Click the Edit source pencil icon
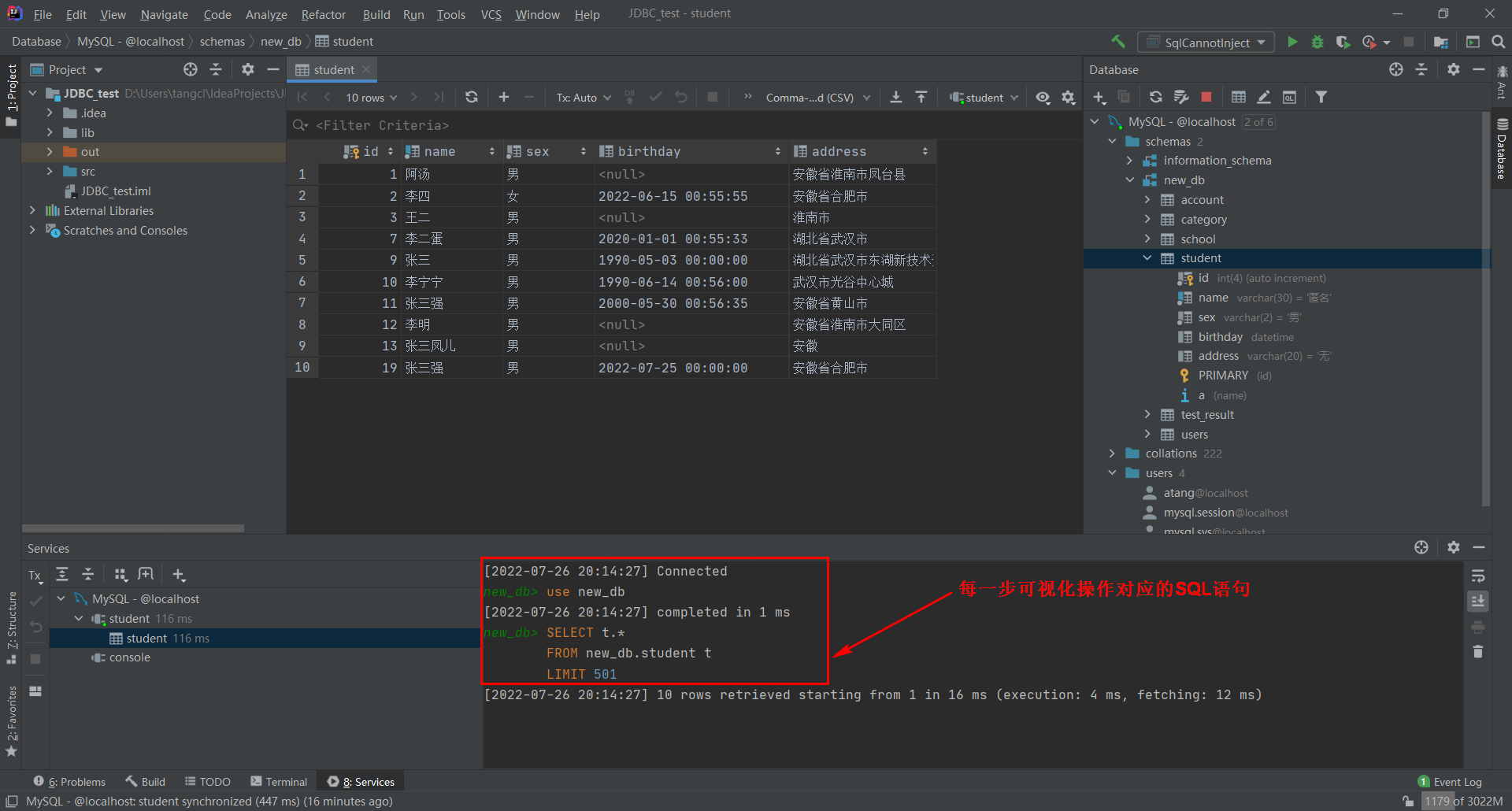Image resolution: width=1512 pixels, height=811 pixels. click(x=1263, y=97)
